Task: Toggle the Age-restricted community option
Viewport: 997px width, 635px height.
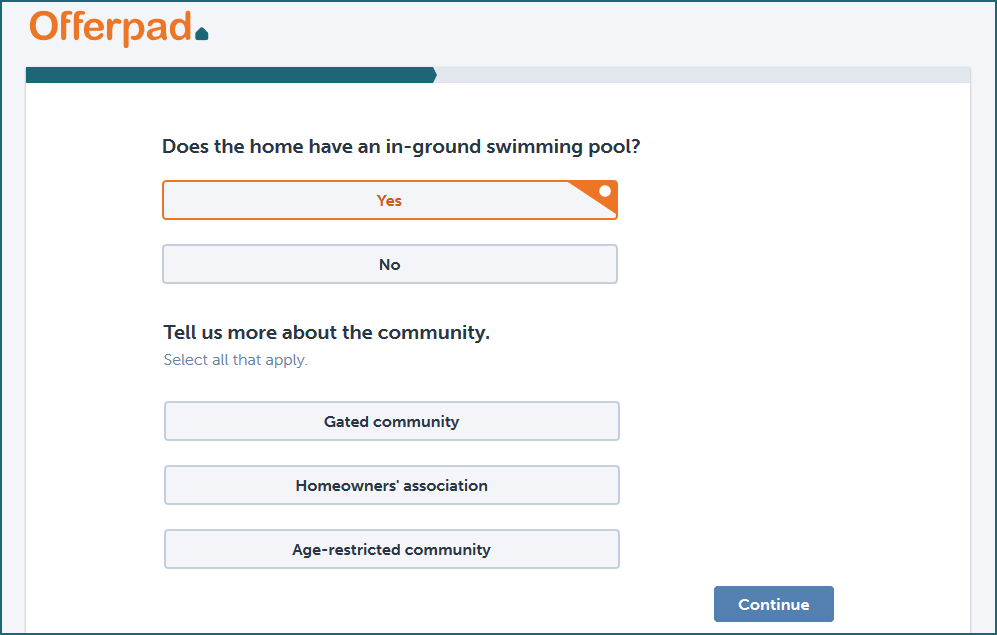Action: tap(391, 550)
